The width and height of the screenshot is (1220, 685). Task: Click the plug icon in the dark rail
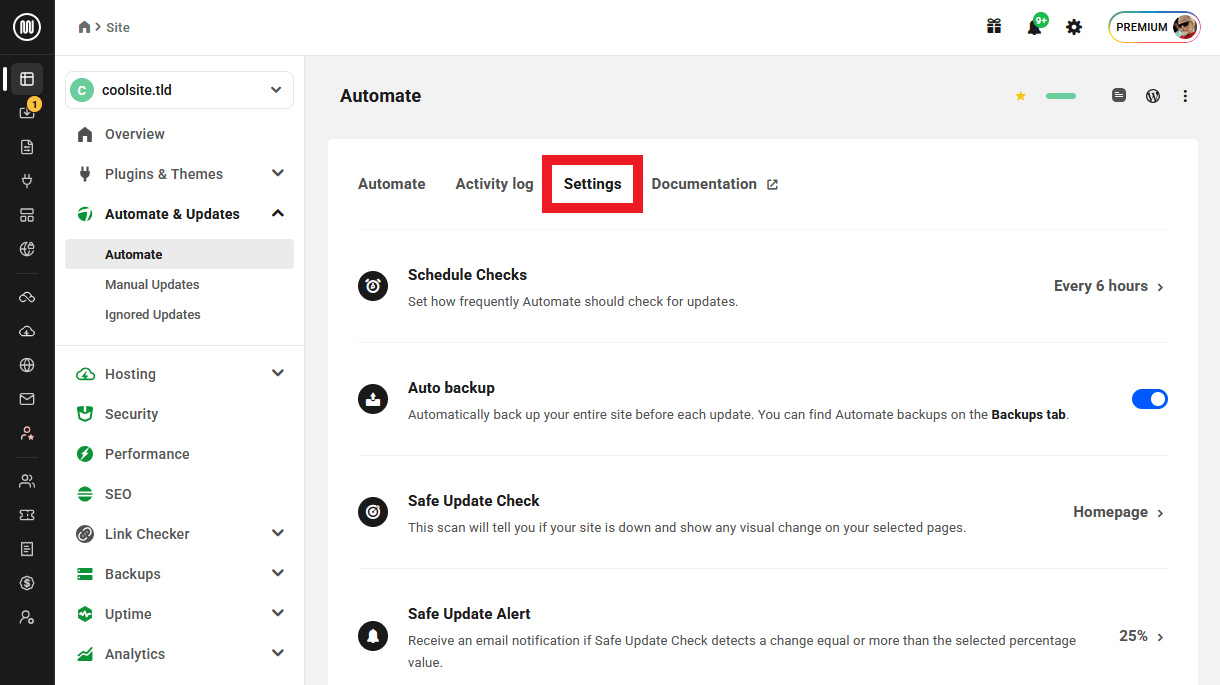27,181
